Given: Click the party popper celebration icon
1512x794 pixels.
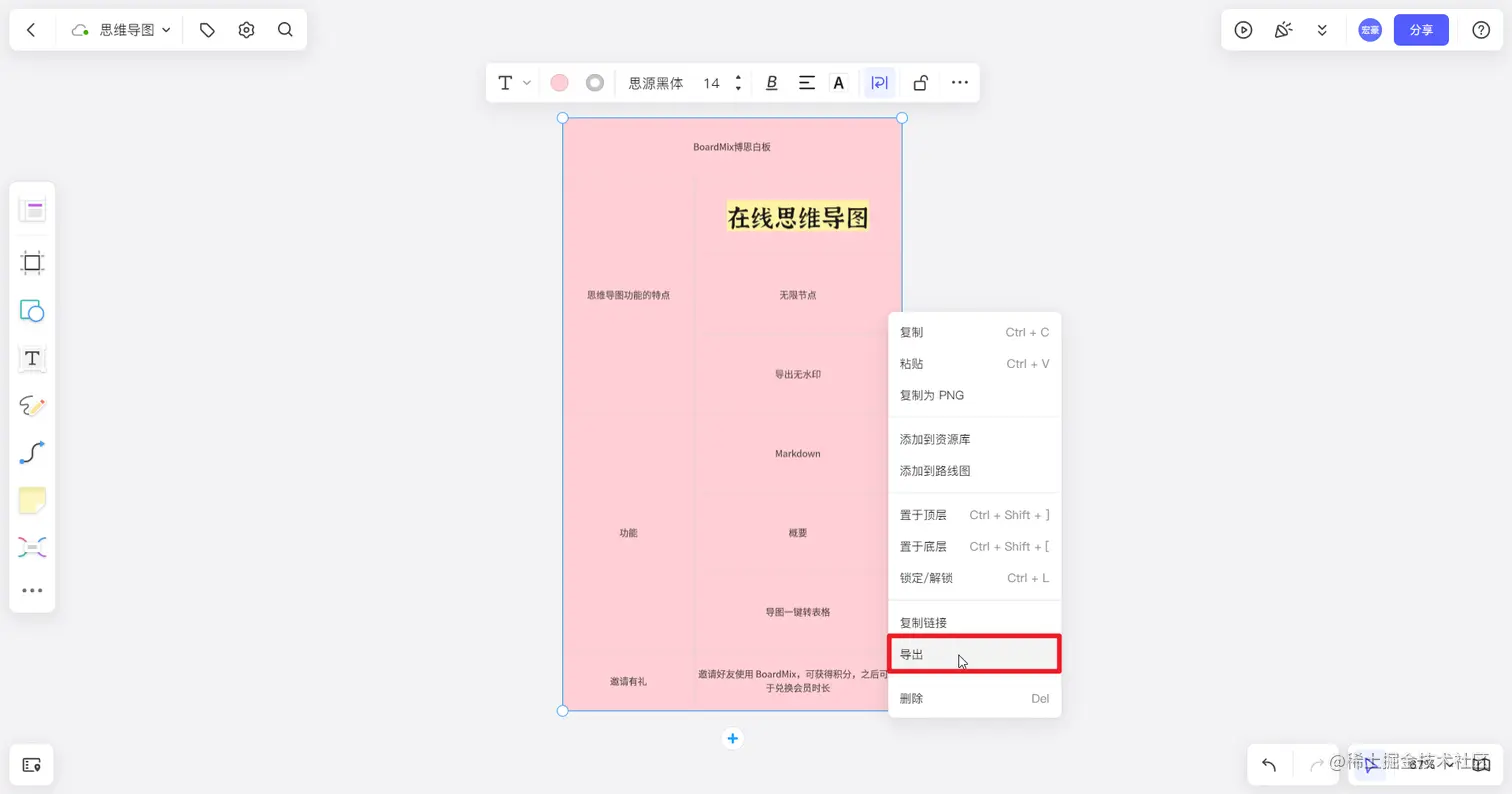Looking at the screenshot, I should [1283, 30].
